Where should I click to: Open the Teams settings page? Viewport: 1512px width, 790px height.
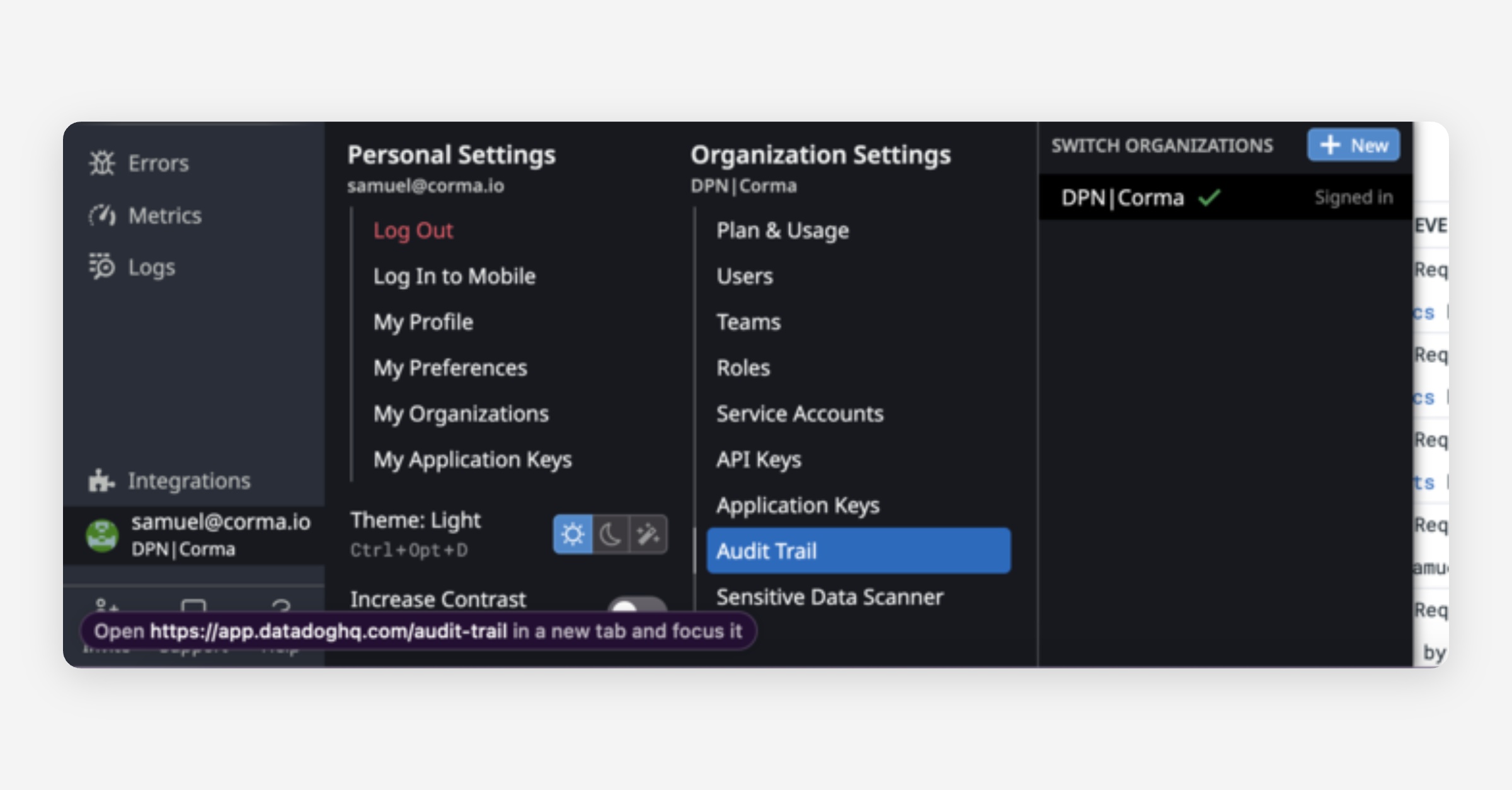tap(748, 322)
